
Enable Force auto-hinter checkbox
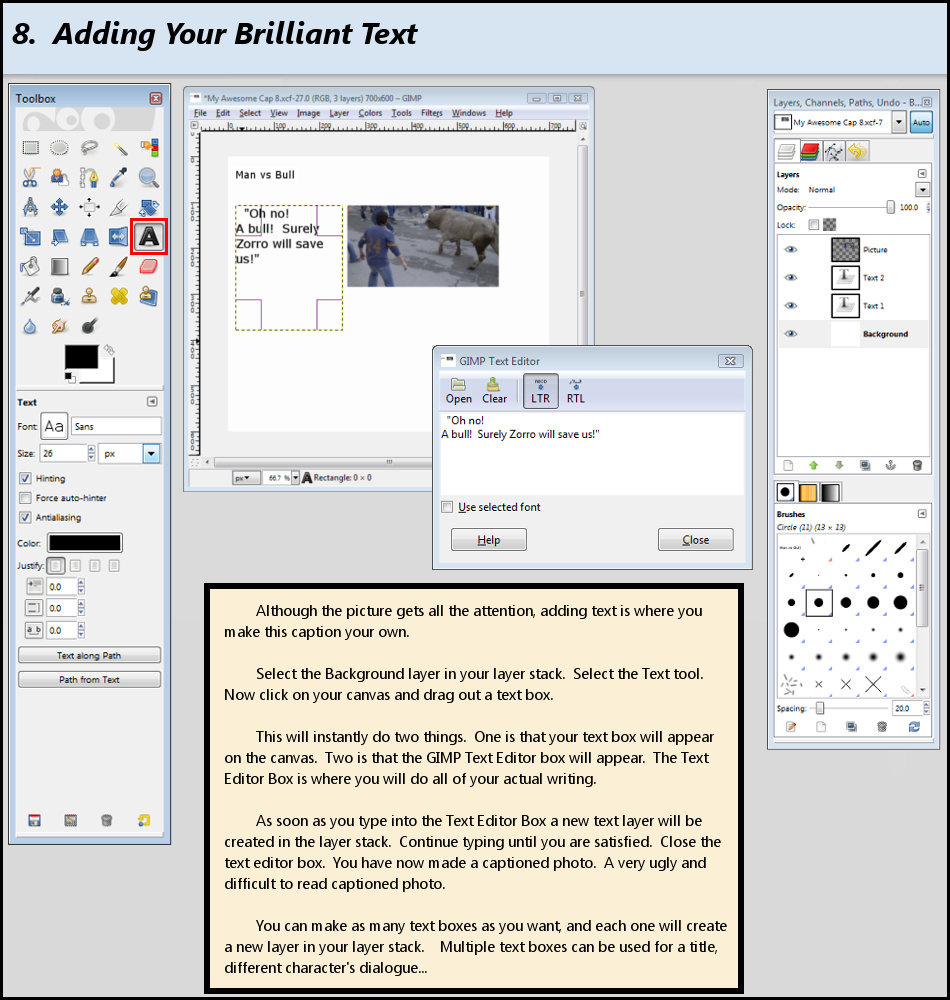coord(26,498)
